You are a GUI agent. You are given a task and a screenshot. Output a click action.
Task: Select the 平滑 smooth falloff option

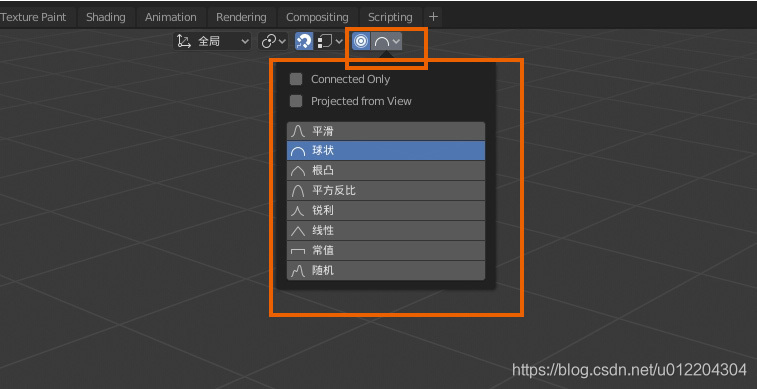point(386,131)
